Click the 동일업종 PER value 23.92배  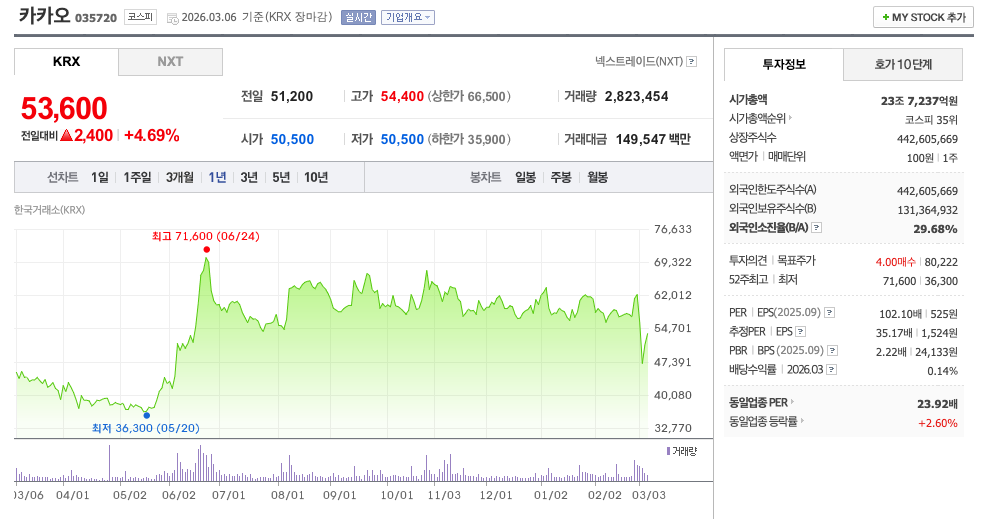coord(938,404)
